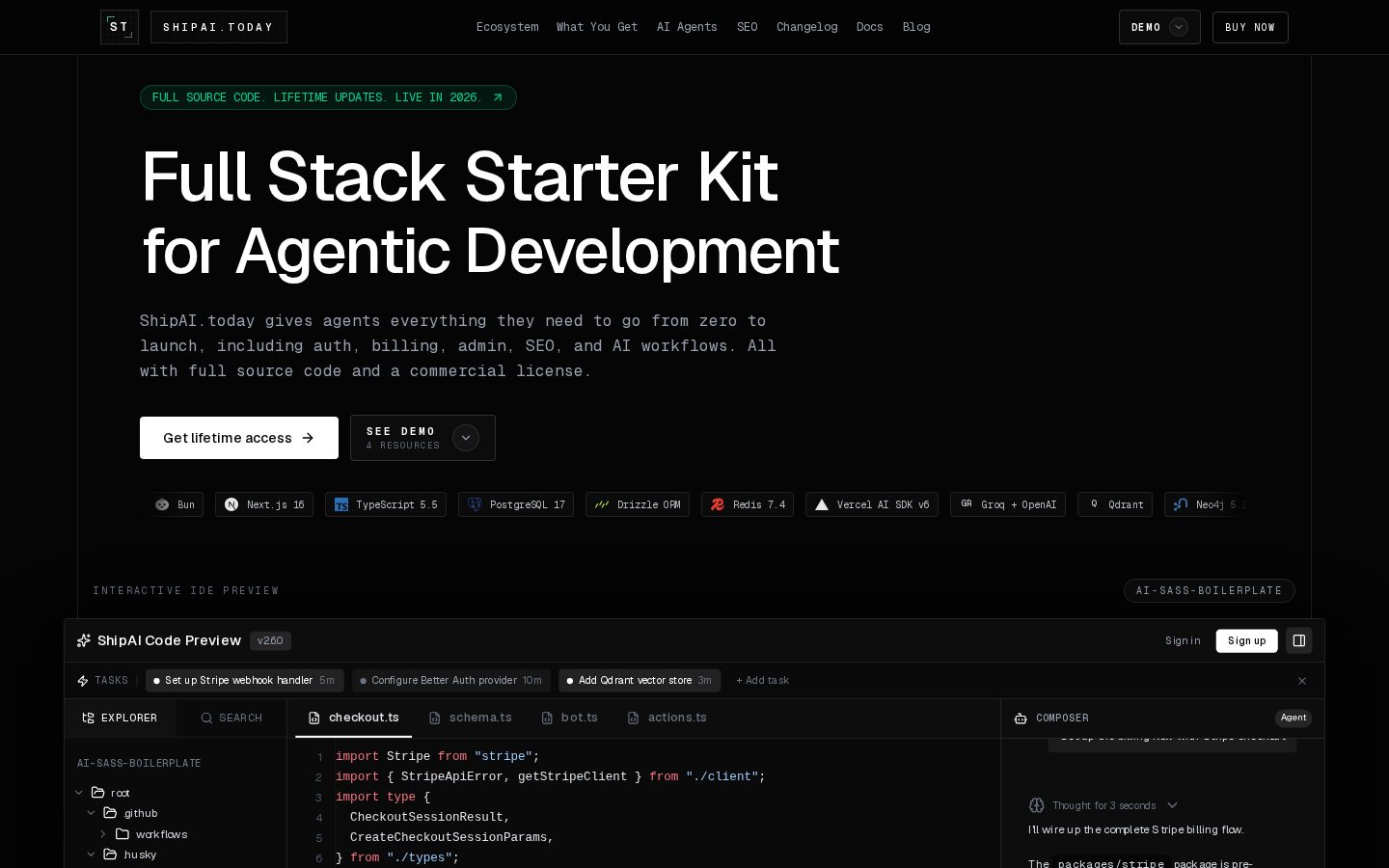Click the "I'll wire up the complete Stripe billing flow" message
The height and width of the screenshot is (868, 1389).
point(1136,829)
